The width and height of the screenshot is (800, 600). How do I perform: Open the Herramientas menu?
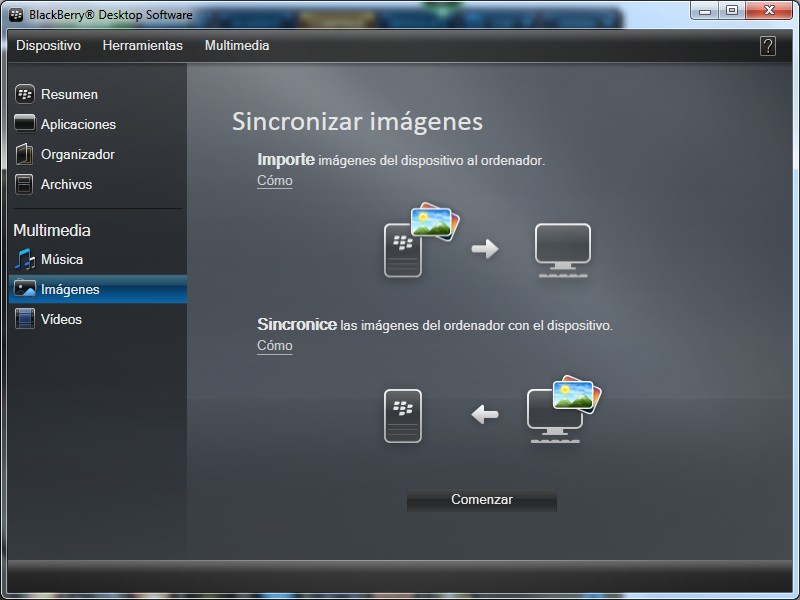point(142,45)
